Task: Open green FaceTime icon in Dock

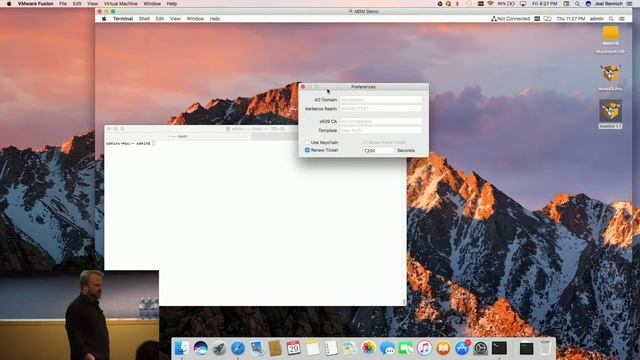Action: [406, 348]
